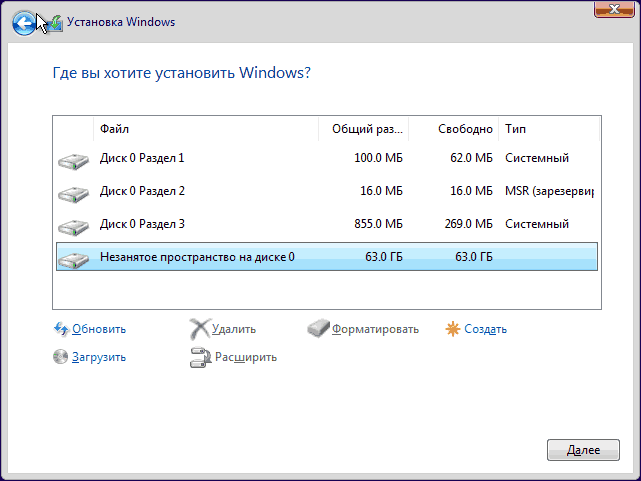Click the drive icon for unallocated space row

point(73,260)
